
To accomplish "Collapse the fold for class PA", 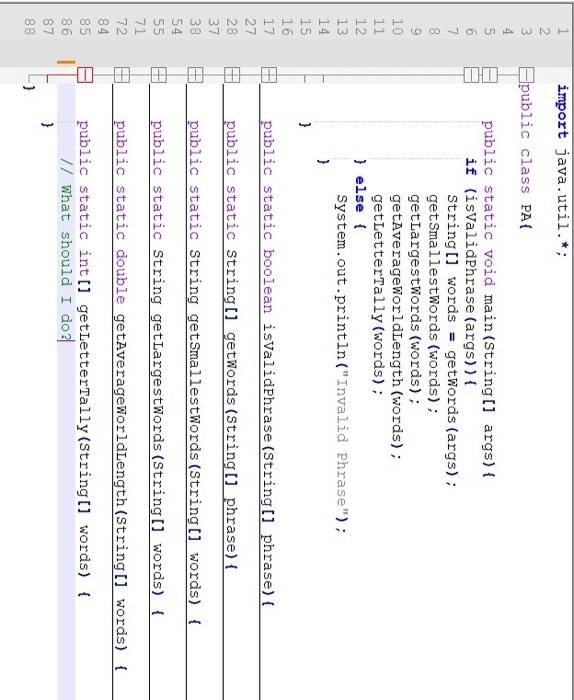I will (526, 75).
